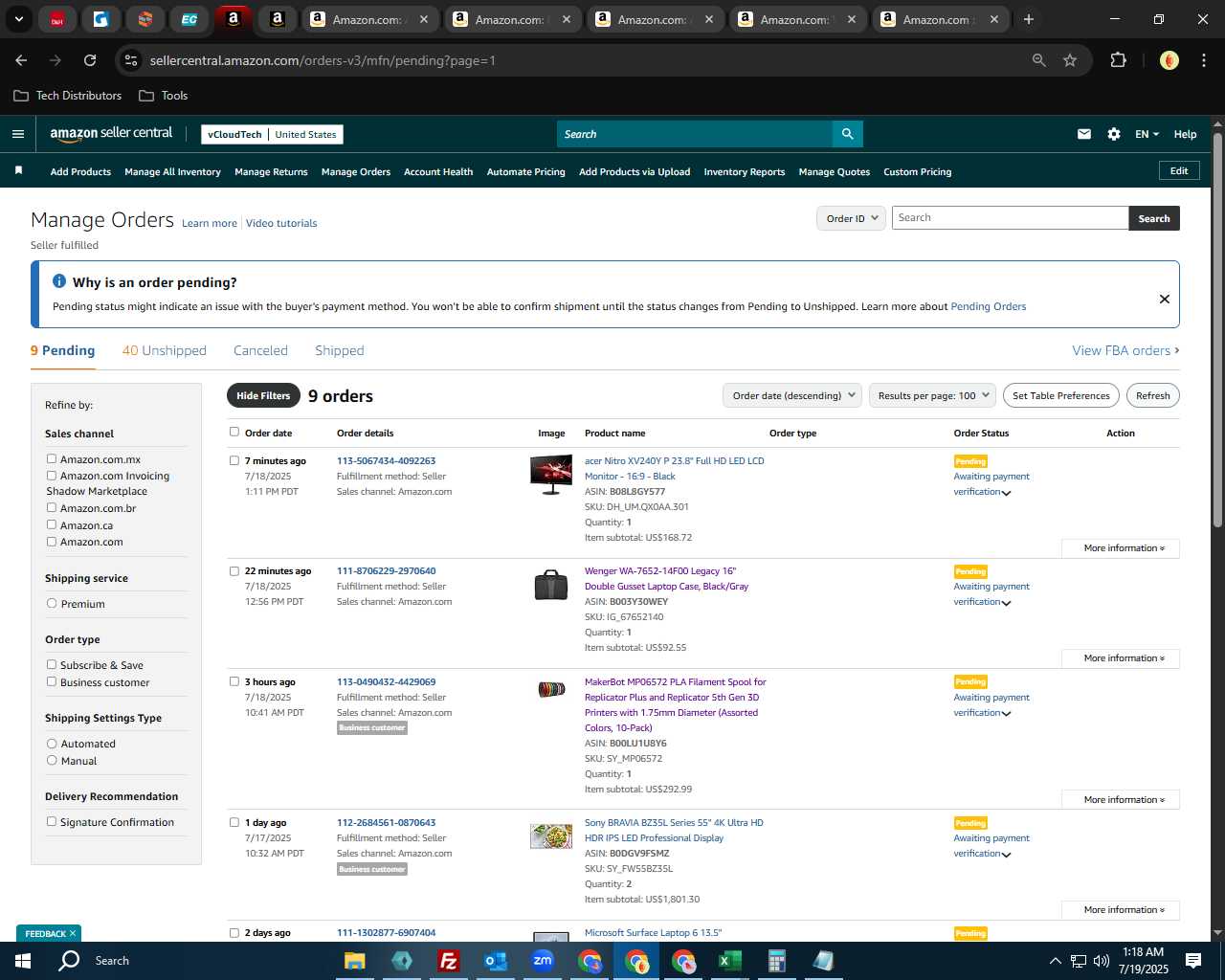Image resolution: width=1225 pixels, height=980 pixels.
Task: Open the EN language dropdown
Action: 1147,134
